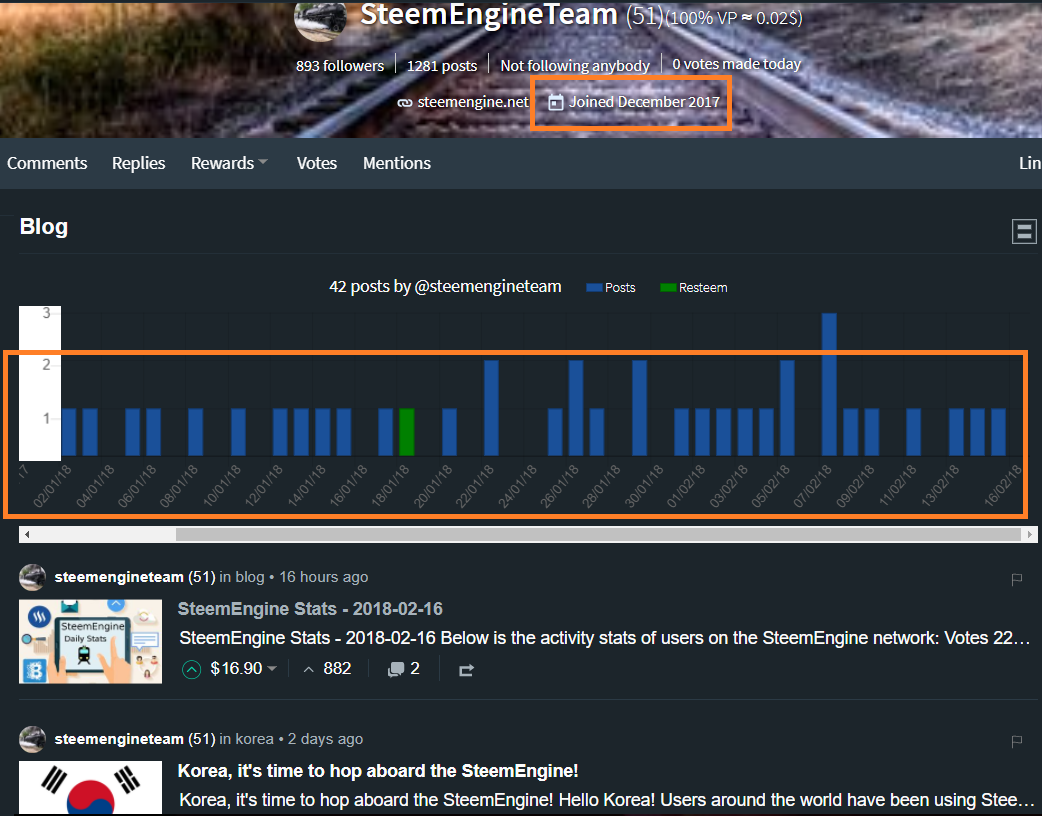Screen dimensions: 1042x816
Task: Open the SteemEngine Stats post excerpt text
Action: 605,638
